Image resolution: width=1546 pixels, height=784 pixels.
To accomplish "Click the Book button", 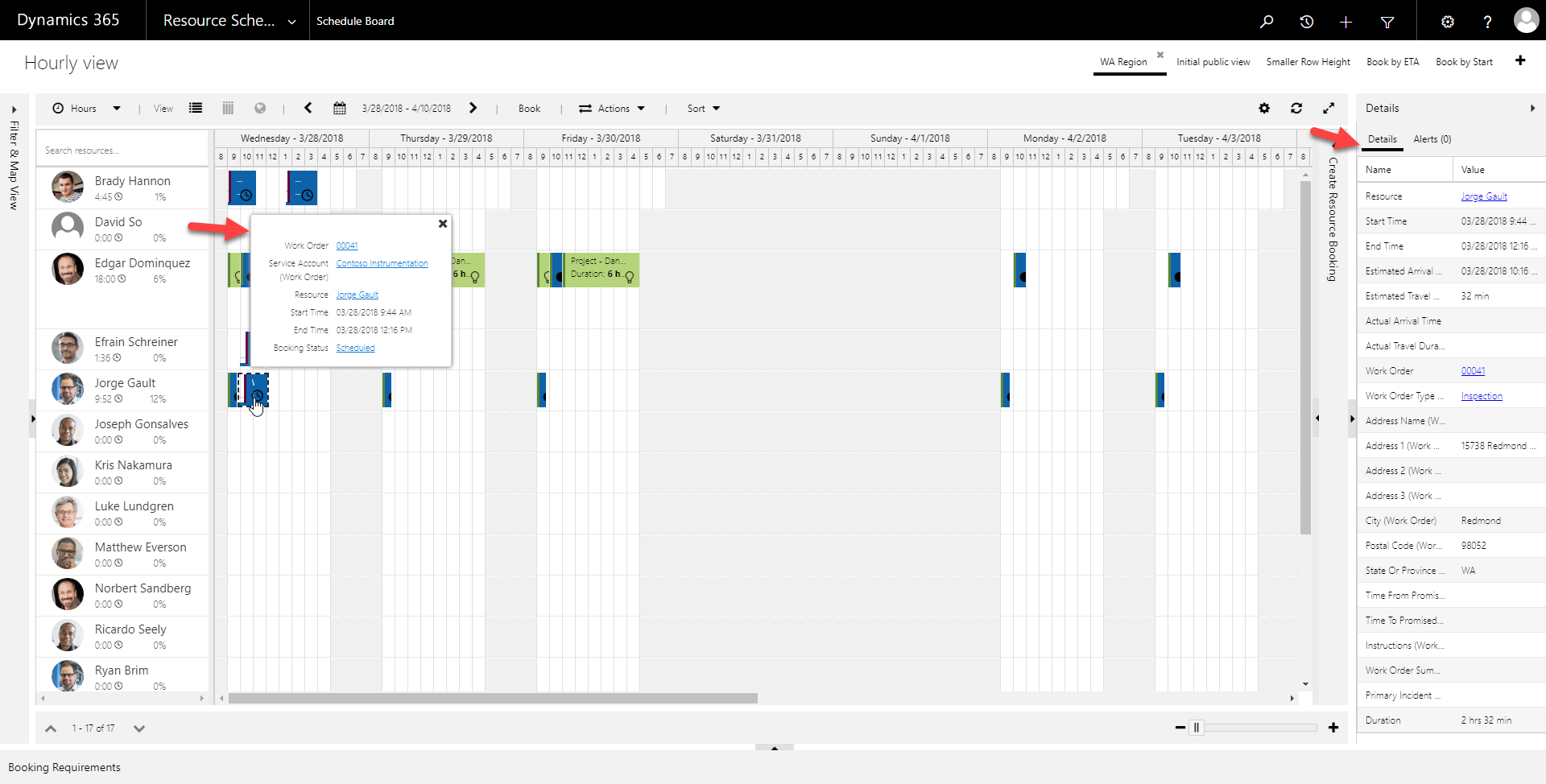I will pyautogui.click(x=529, y=109).
